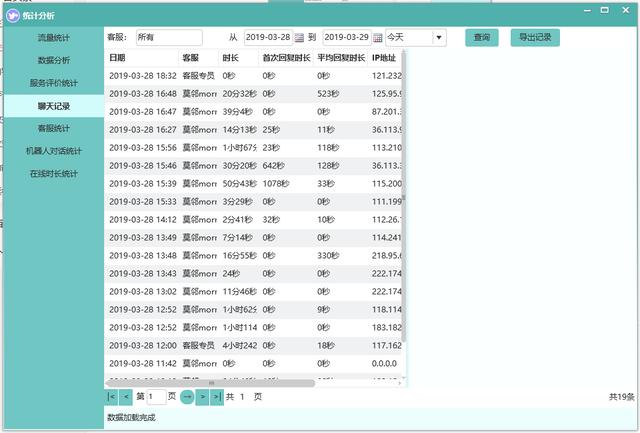Select the row dated 2019-03-28 16:47

(x=253, y=112)
